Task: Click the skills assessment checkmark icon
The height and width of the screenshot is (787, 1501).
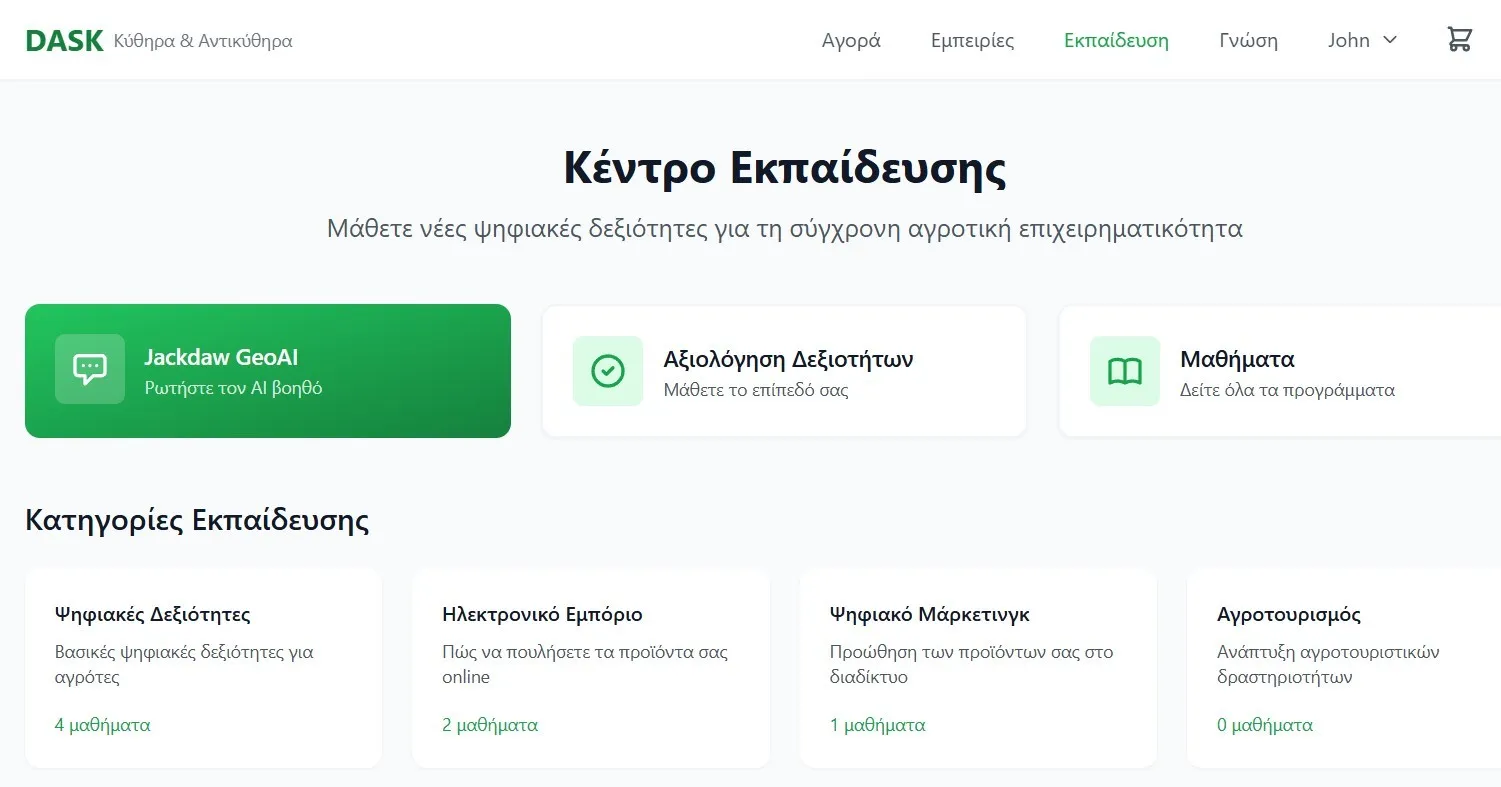Action: pyautogui.click(x=608, y=371)
